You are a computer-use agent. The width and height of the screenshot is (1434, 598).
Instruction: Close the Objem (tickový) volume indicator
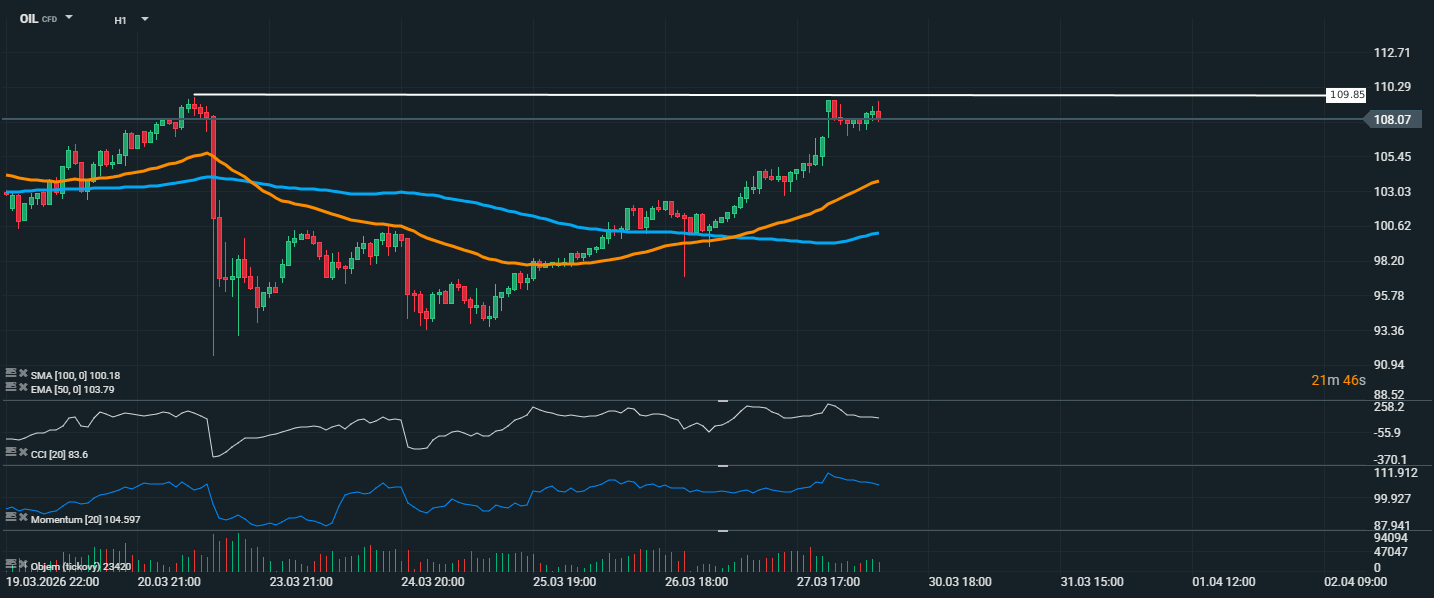click(x=23, y=565)
